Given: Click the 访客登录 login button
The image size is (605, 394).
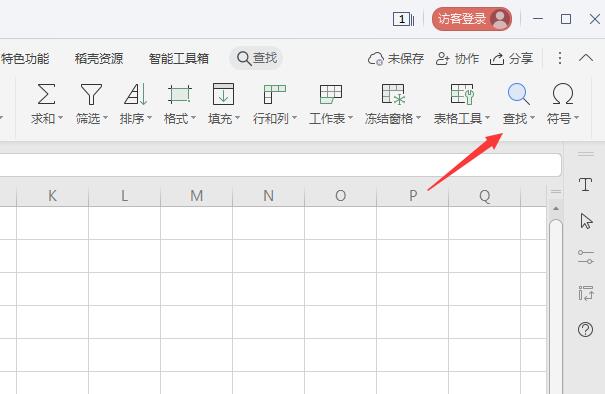Looking at the screenshot, I should click(472, 19).
